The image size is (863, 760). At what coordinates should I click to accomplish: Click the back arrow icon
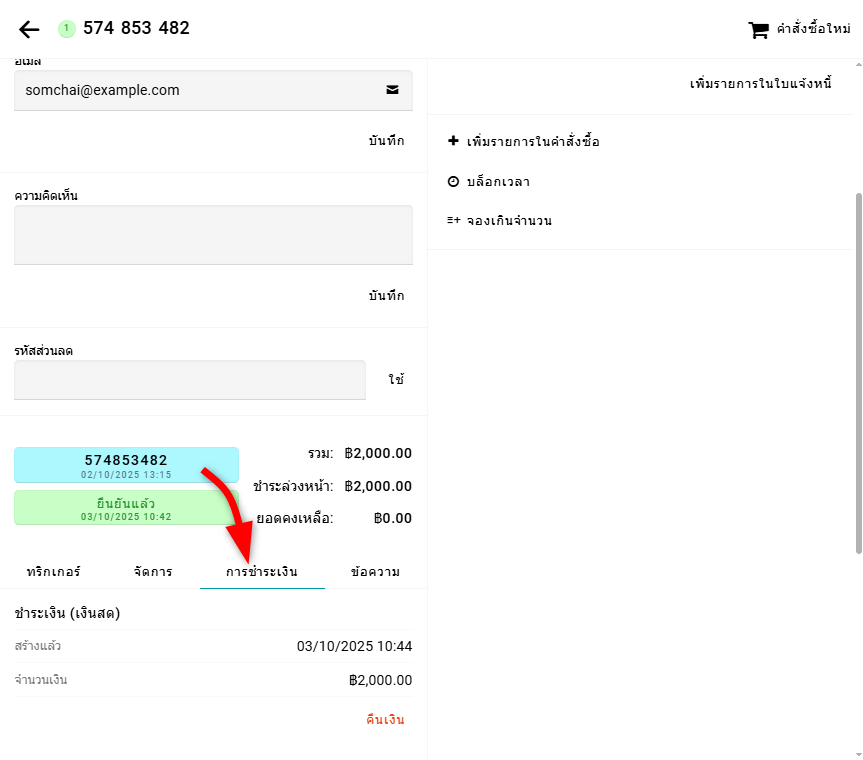tap(29, 29)
